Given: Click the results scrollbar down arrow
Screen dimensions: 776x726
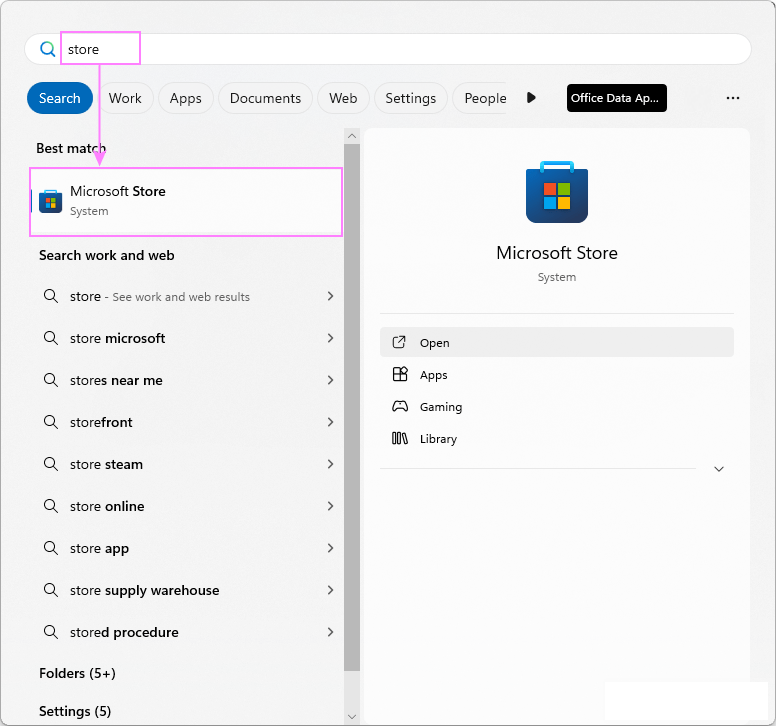Looking at the screenshot, I should point(352,717).
